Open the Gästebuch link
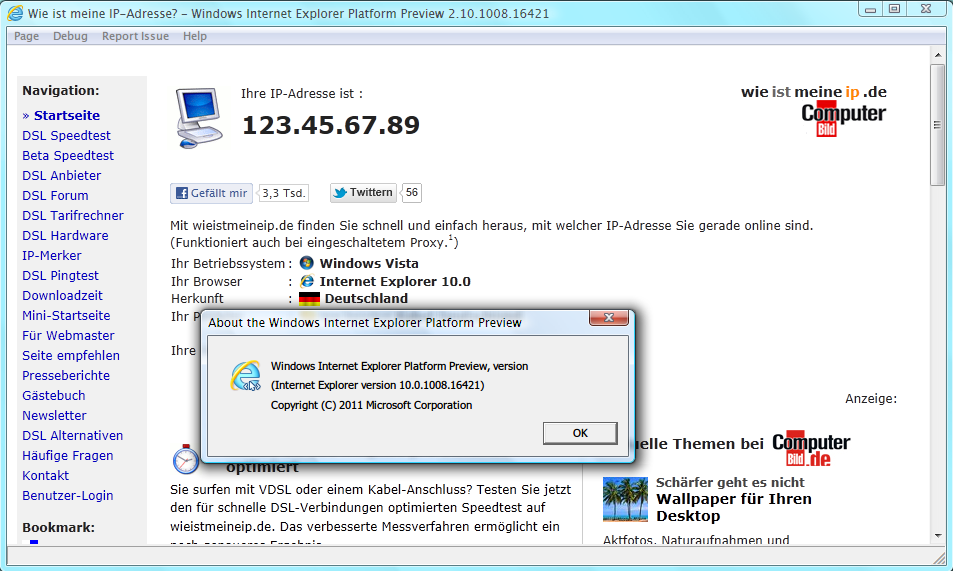This screenshot has height=571, width=953. 53,396
